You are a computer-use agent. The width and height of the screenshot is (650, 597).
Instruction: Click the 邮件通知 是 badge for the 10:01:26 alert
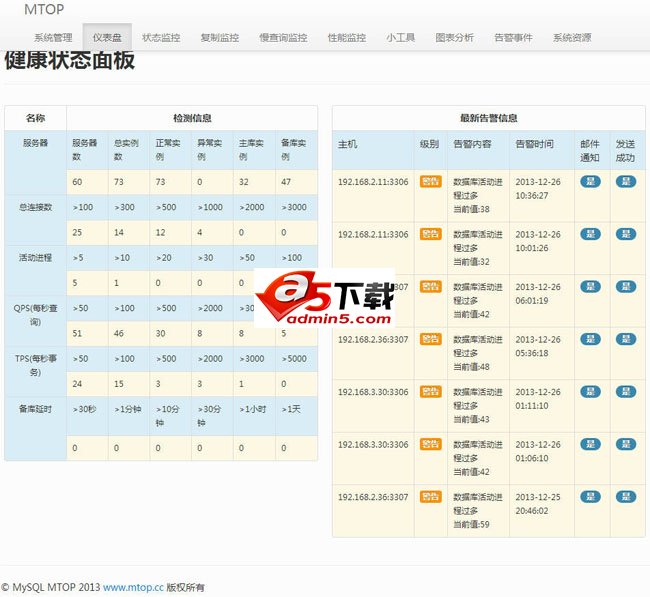[x=590, y=234]
